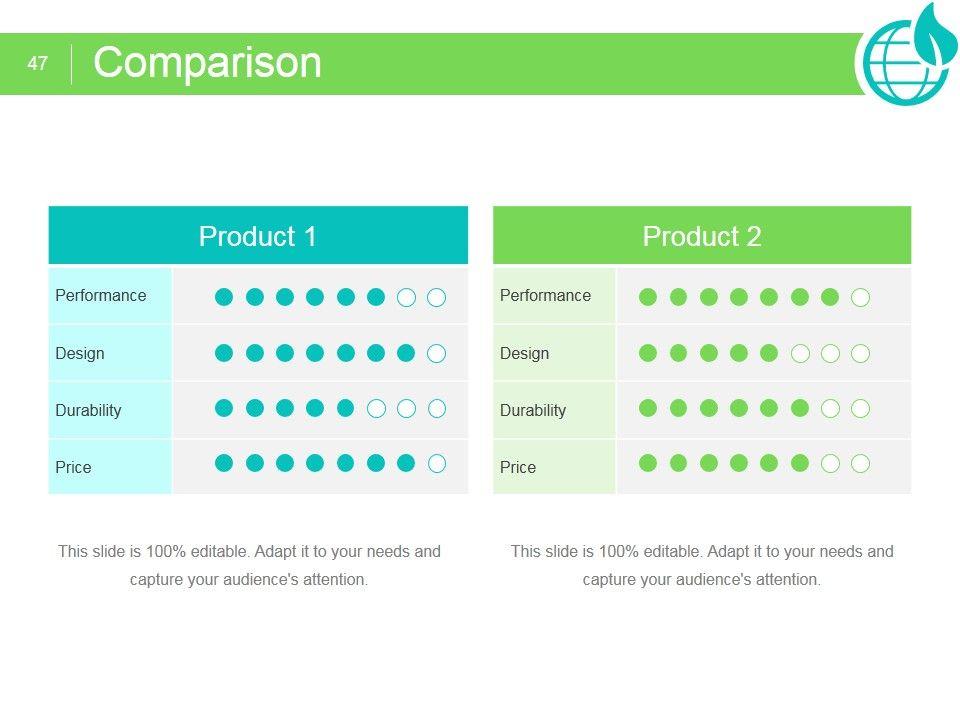Click Product 2 Design label
Viewport: 960px width, 720px height.
pos(524,353)
